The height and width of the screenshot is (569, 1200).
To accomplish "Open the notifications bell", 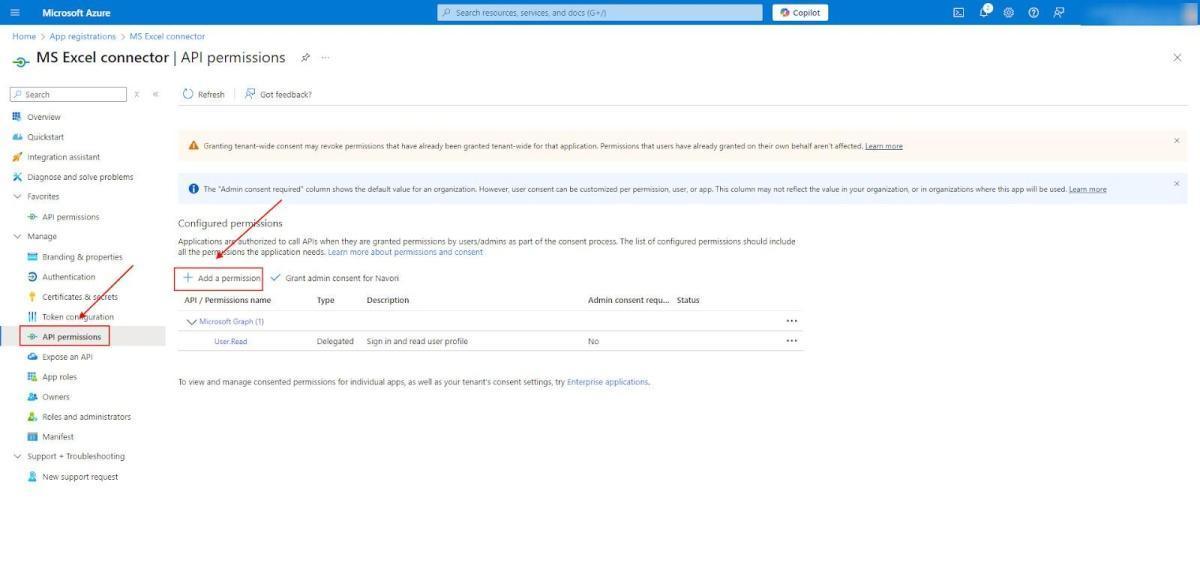I will click(984, 12).
